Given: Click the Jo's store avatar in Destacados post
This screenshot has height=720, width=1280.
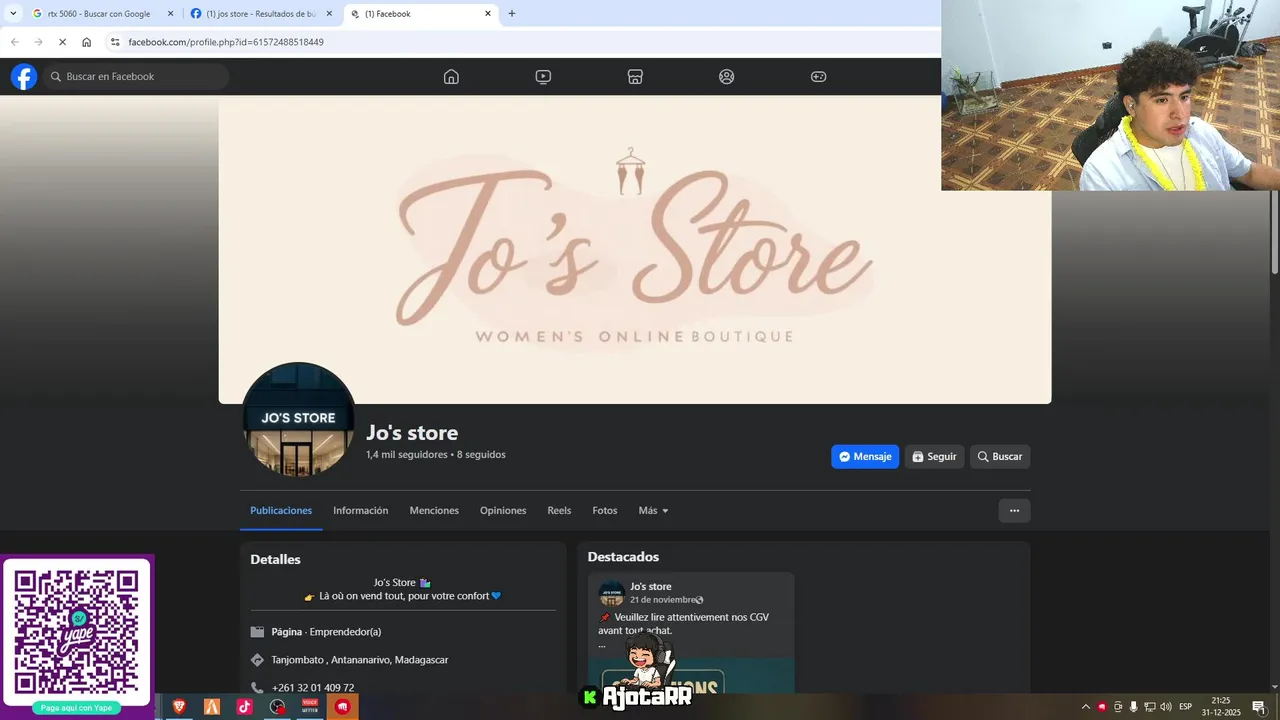Looking at the screenshot, I should tap(611, 593).
